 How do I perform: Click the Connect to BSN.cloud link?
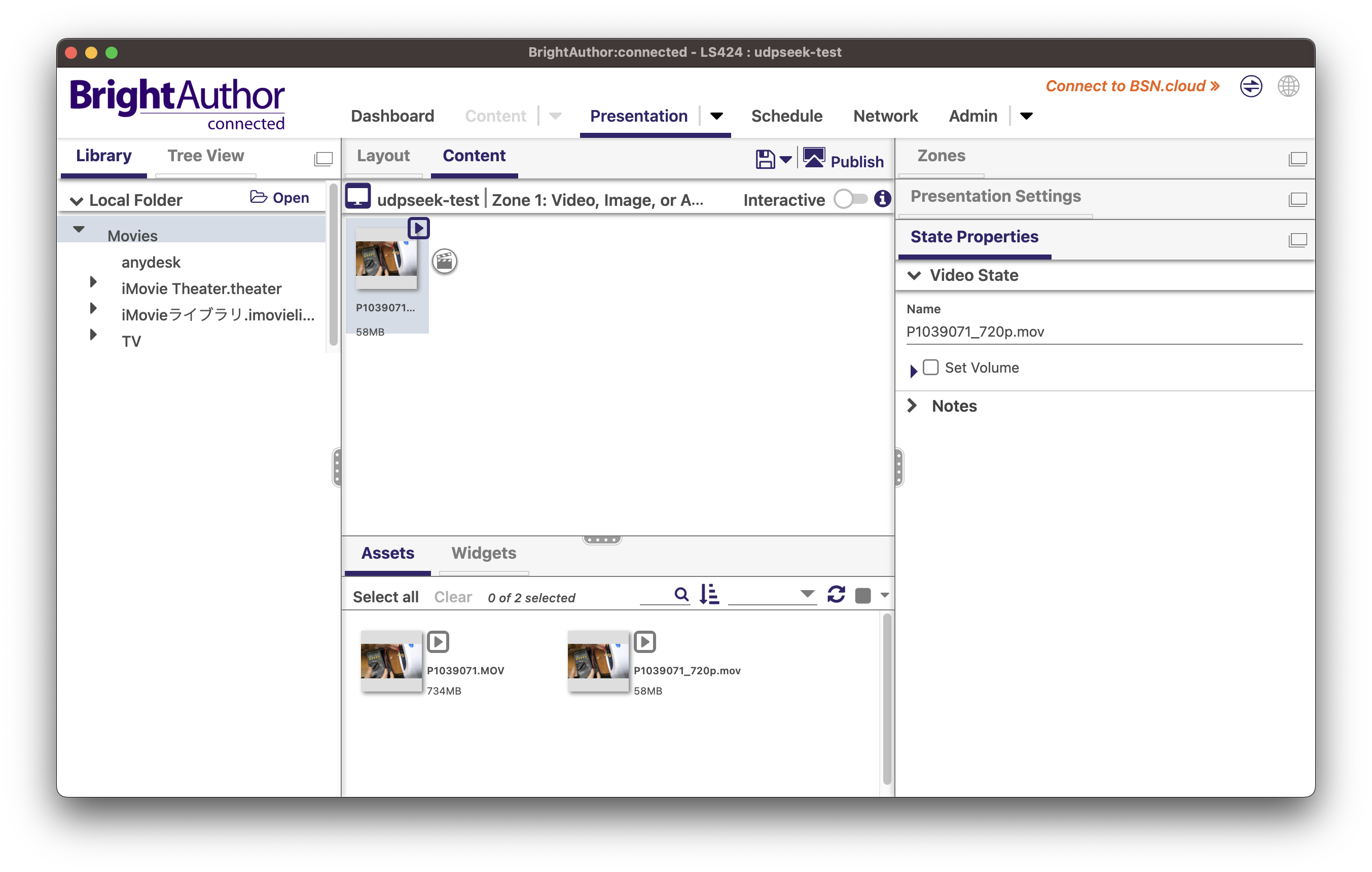pos(1132,86)
